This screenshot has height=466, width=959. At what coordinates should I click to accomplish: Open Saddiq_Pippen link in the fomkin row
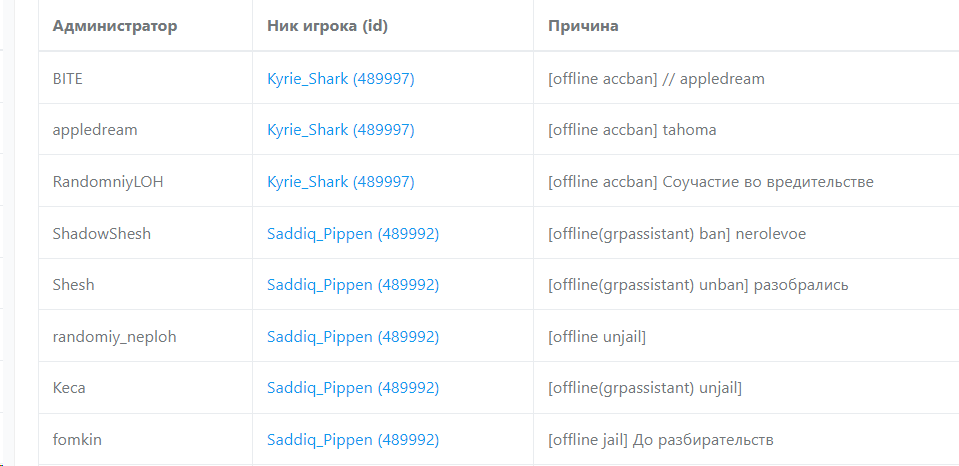[x=353, y=440]
